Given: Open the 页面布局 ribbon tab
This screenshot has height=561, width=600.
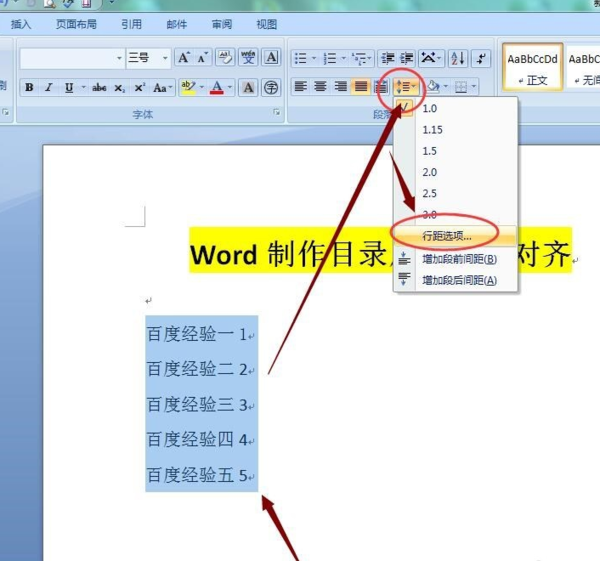Looking at the screenshot, I should click(x=76, y=24).
